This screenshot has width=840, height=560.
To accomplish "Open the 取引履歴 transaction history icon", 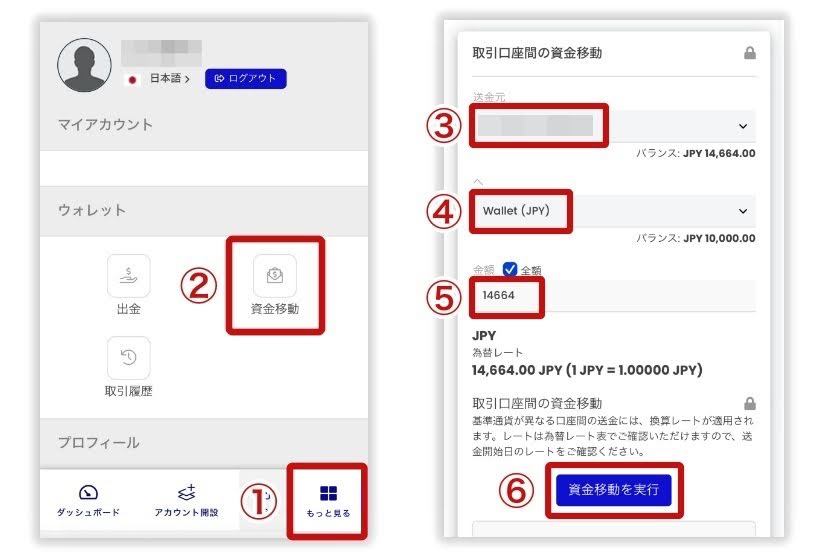I will 129,358.
